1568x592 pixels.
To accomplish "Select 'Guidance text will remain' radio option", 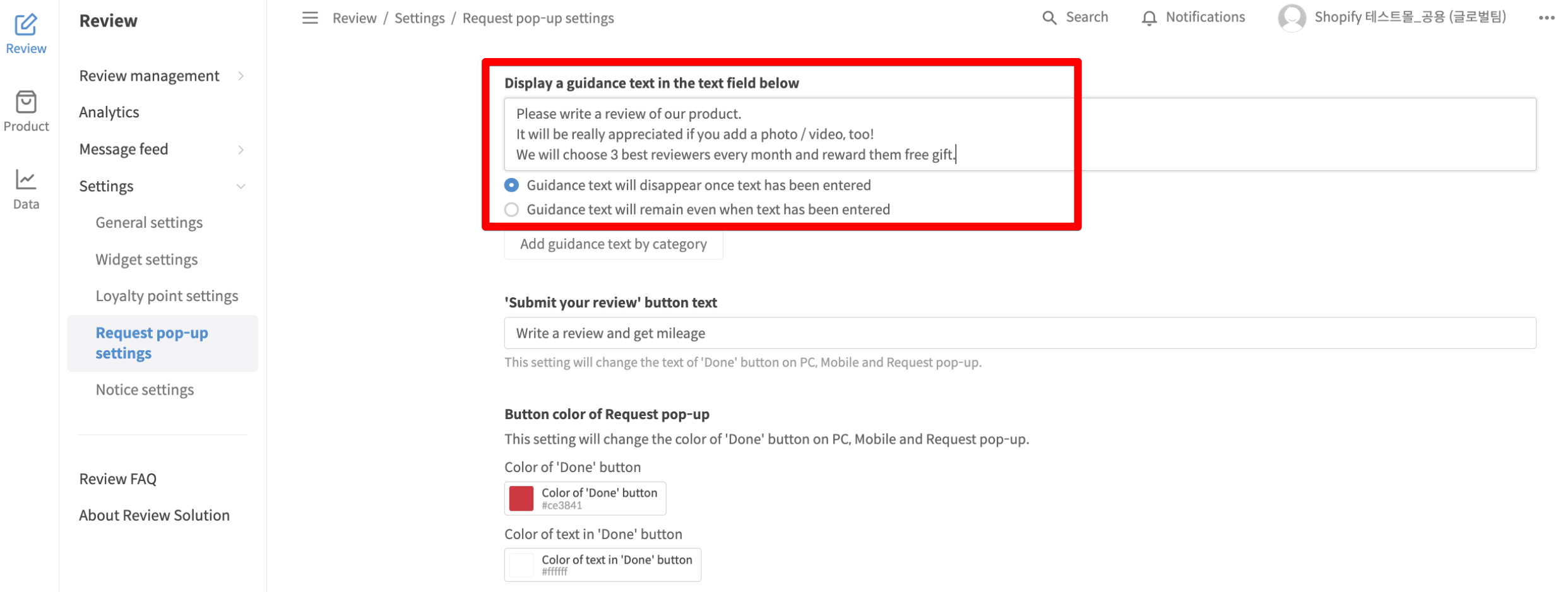I will click(512, 210).
